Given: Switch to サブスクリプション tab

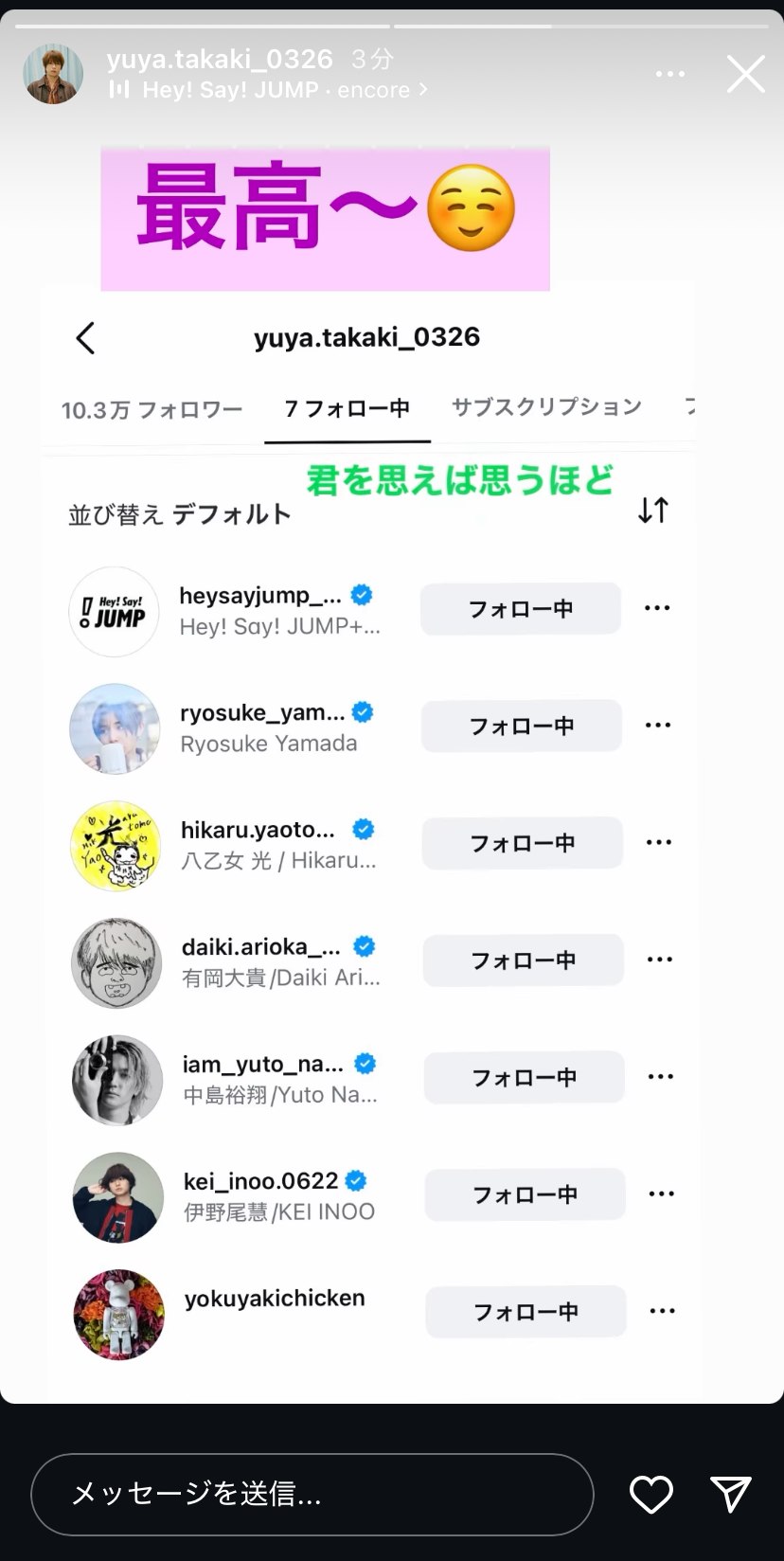Looking at the screenshot, I should pos(546,407).
